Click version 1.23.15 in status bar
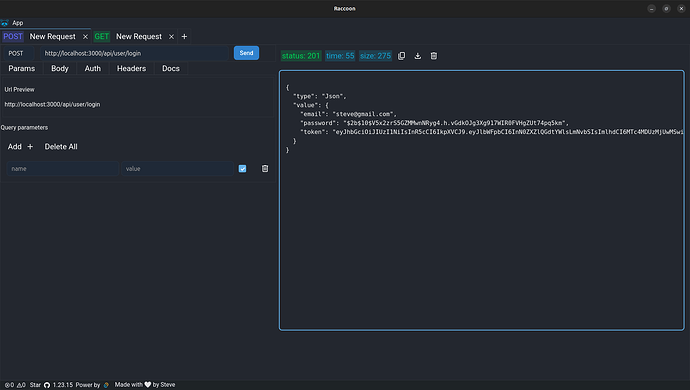The image size is (690, 390). click(63, 385)
